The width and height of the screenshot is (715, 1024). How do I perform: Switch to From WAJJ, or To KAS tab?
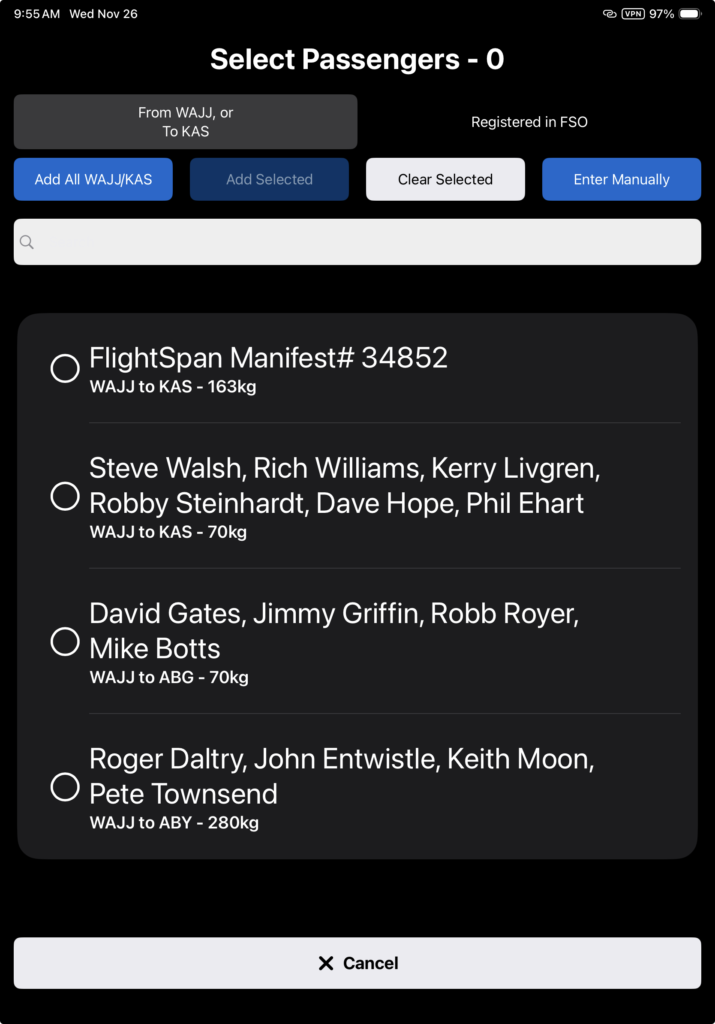(185, 122)
